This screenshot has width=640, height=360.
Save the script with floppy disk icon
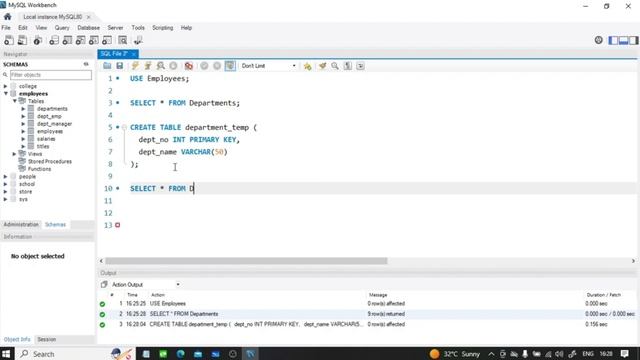point(120,66)
